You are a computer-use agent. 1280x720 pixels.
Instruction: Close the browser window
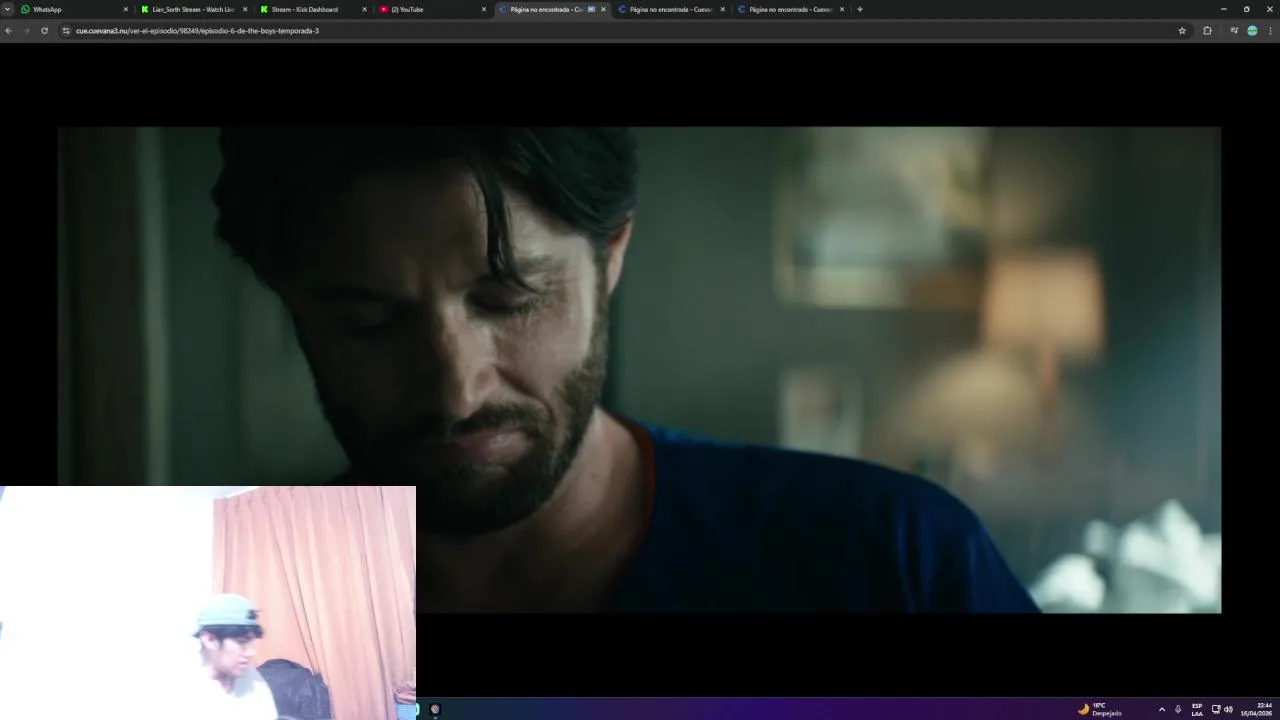(x=1269, y=9)
